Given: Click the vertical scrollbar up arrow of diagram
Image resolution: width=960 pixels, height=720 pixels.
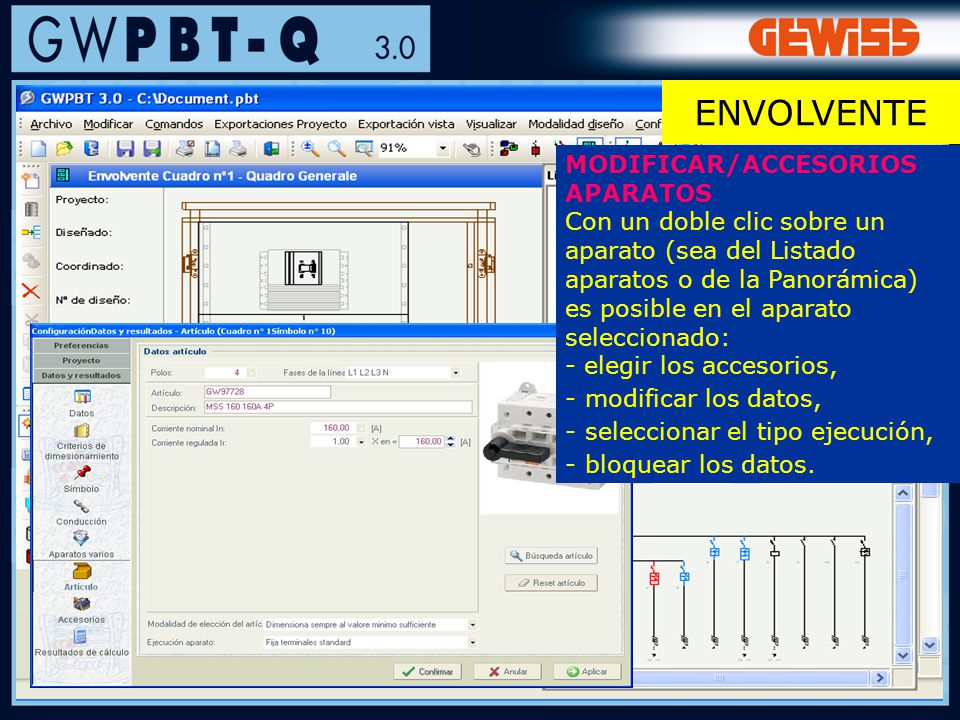Looking at the screenshot, I should point(903,493).
